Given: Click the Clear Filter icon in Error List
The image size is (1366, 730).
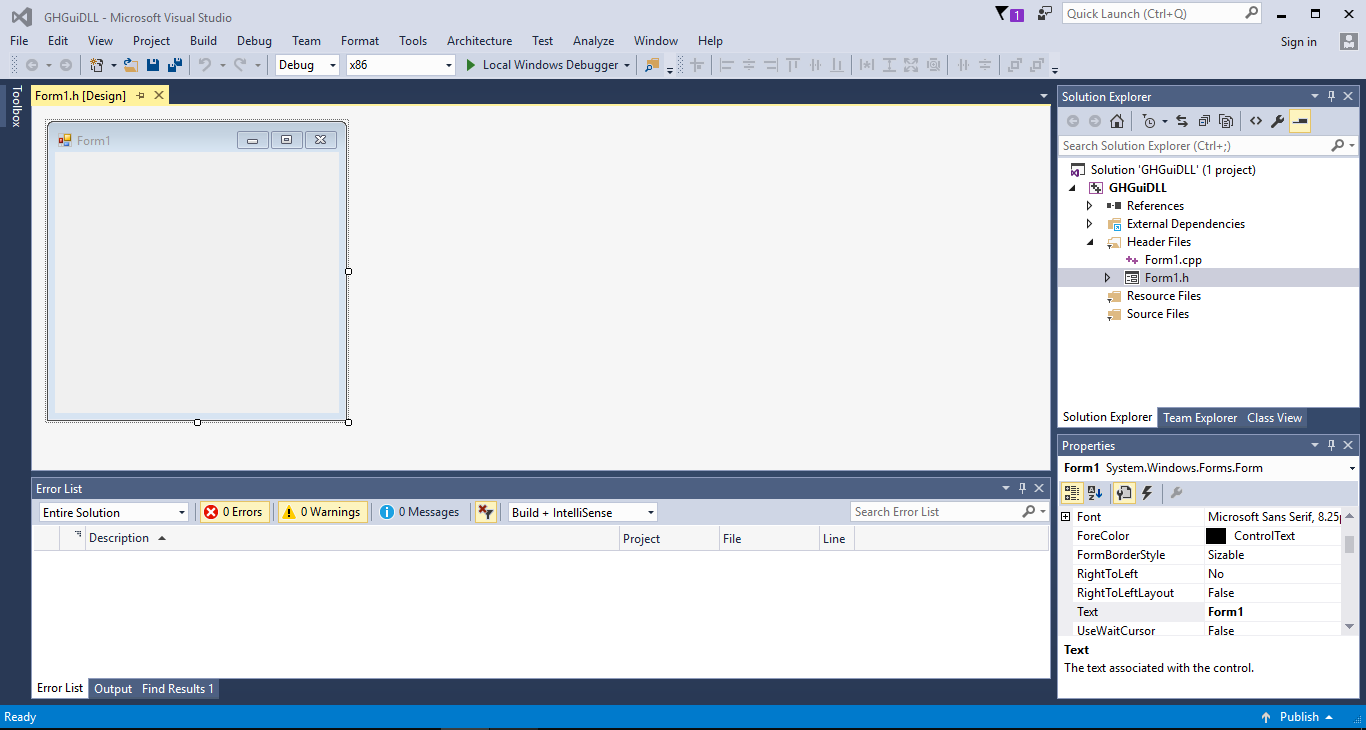Looking at the screenshot, I should [x=485, y=512].
